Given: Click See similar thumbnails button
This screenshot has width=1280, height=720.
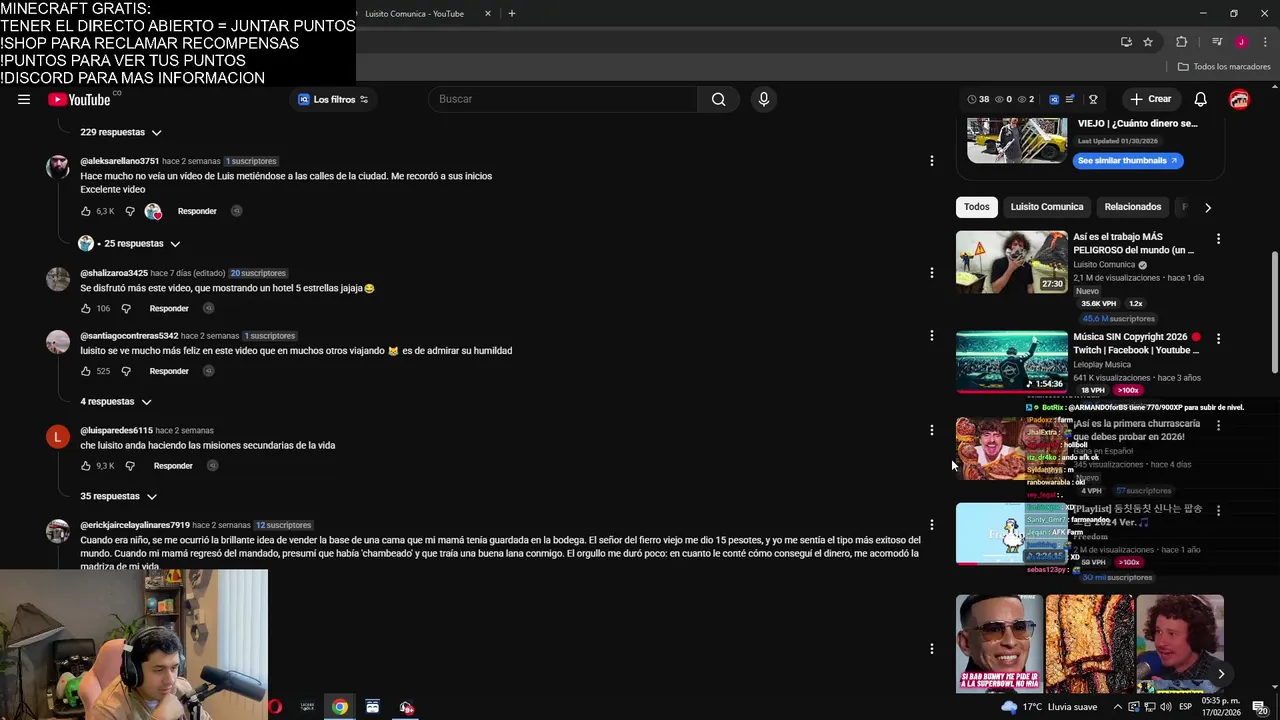Looking at the screenshot, I should pos(1128,160).
